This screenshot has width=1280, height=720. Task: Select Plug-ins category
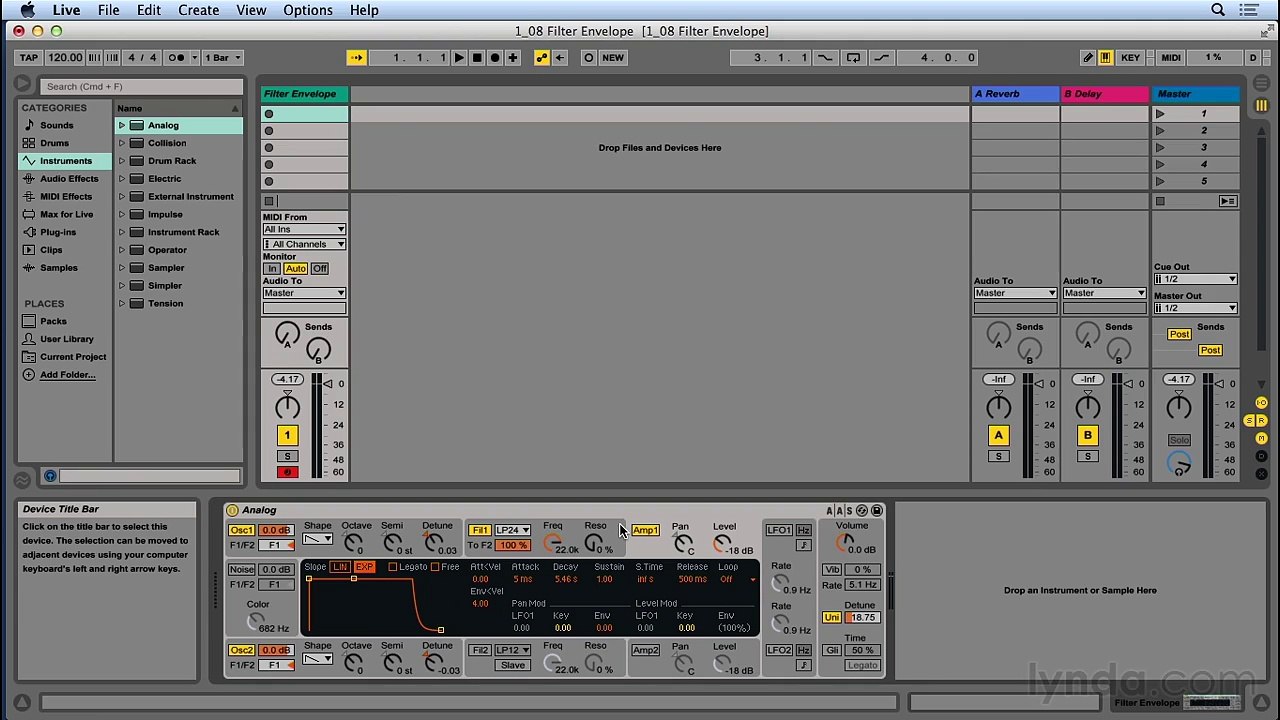click(58, 232)
